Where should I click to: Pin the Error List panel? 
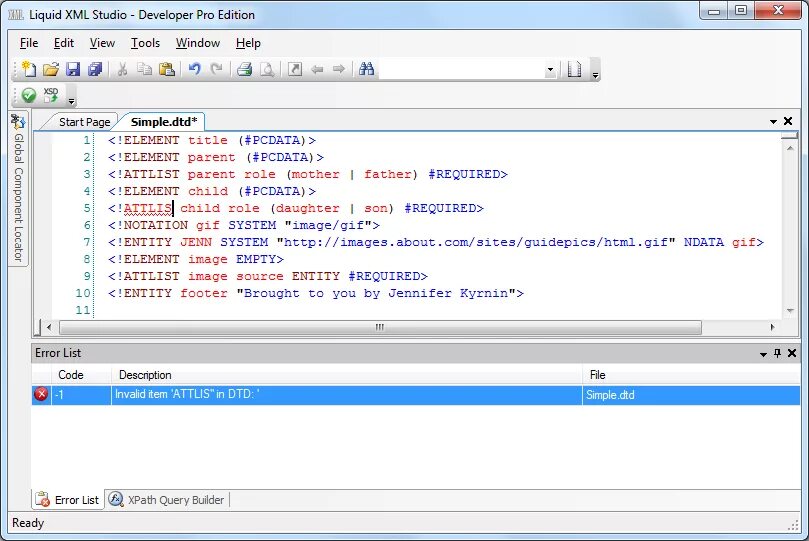click(777, 353)
